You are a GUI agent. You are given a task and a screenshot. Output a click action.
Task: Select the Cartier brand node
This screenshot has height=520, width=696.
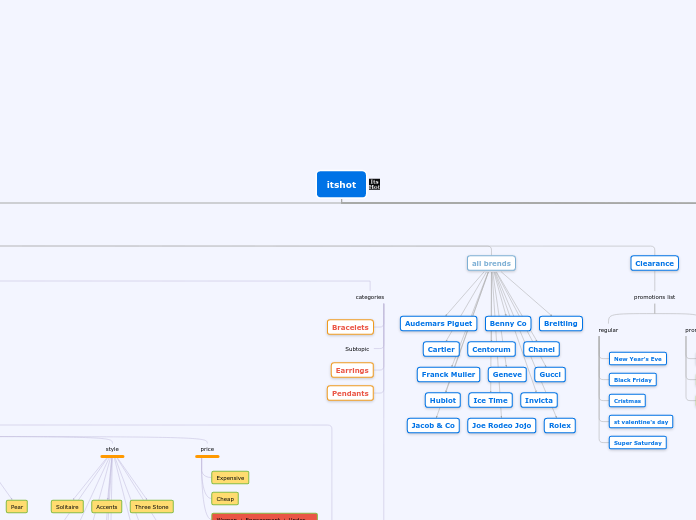(441, 349)
